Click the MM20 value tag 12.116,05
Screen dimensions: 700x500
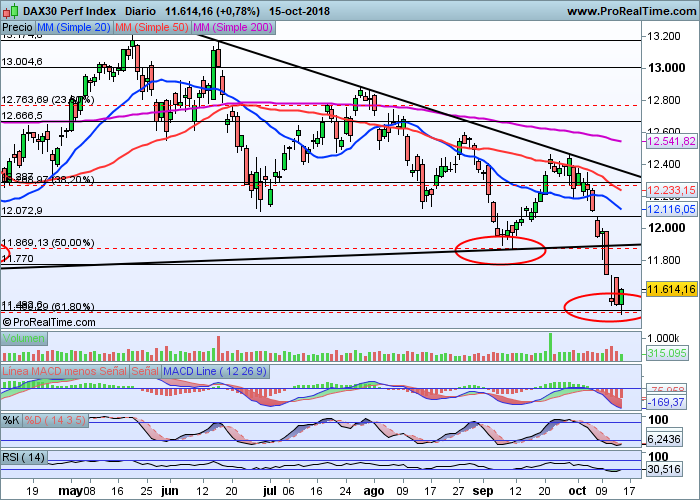click(x=671, y=209)
